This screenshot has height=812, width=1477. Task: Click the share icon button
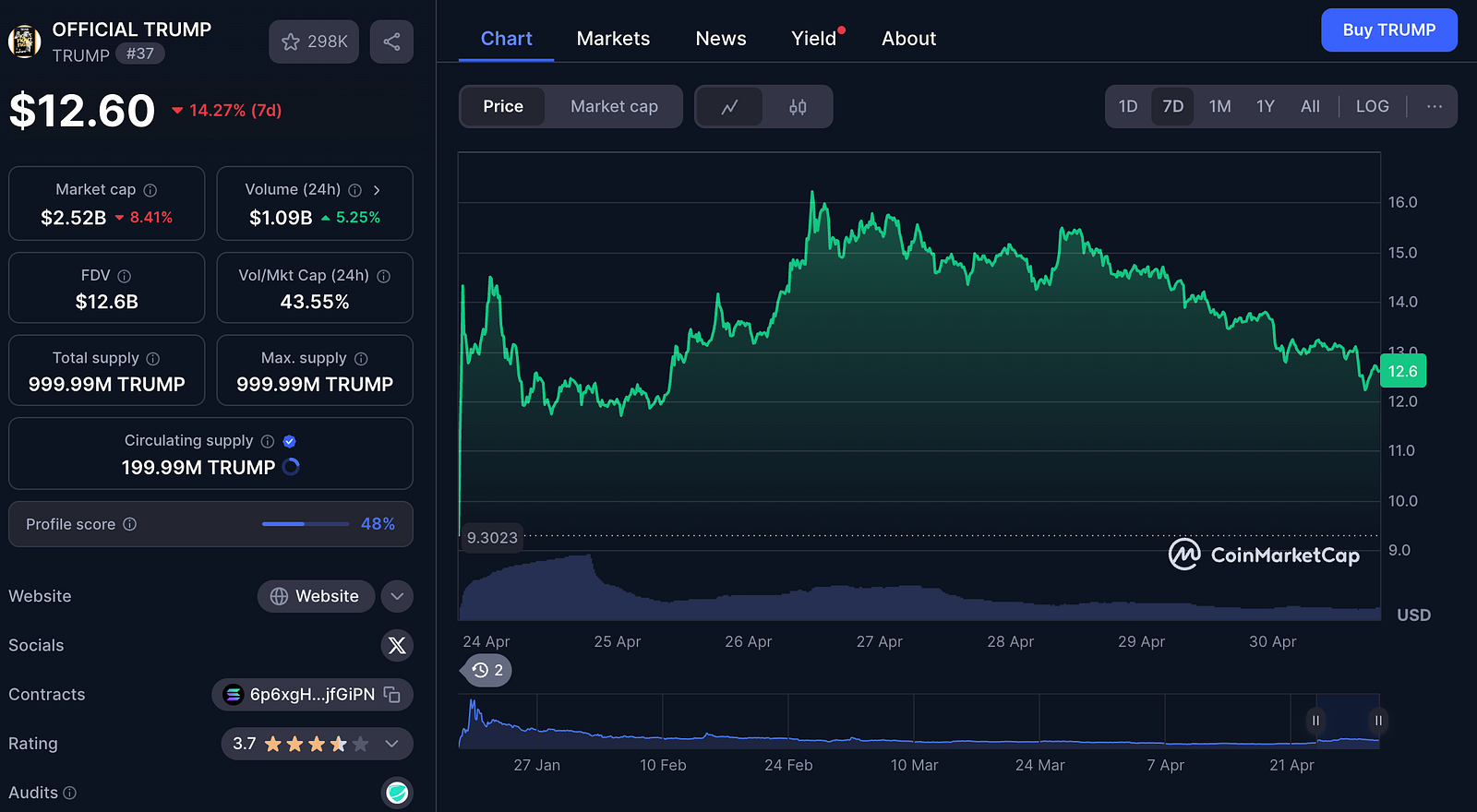click(391, 42)
